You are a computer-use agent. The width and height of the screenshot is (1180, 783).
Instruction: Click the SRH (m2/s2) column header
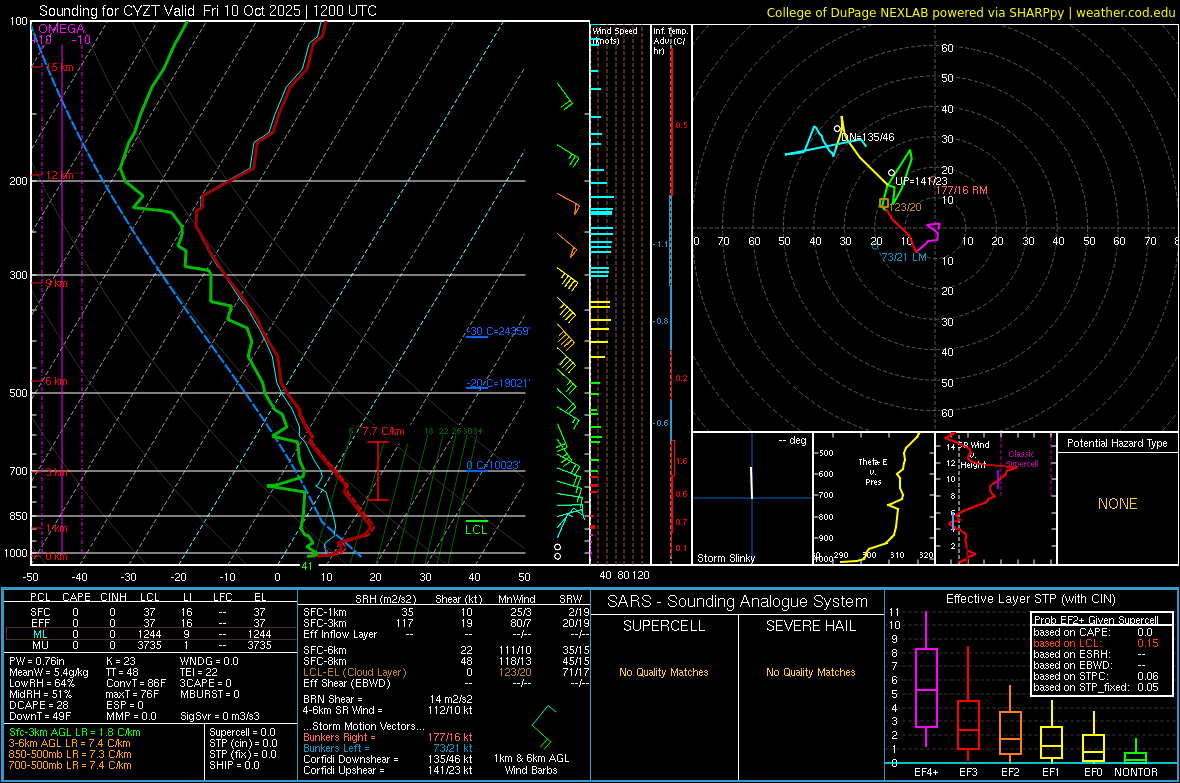pos(385,599)
